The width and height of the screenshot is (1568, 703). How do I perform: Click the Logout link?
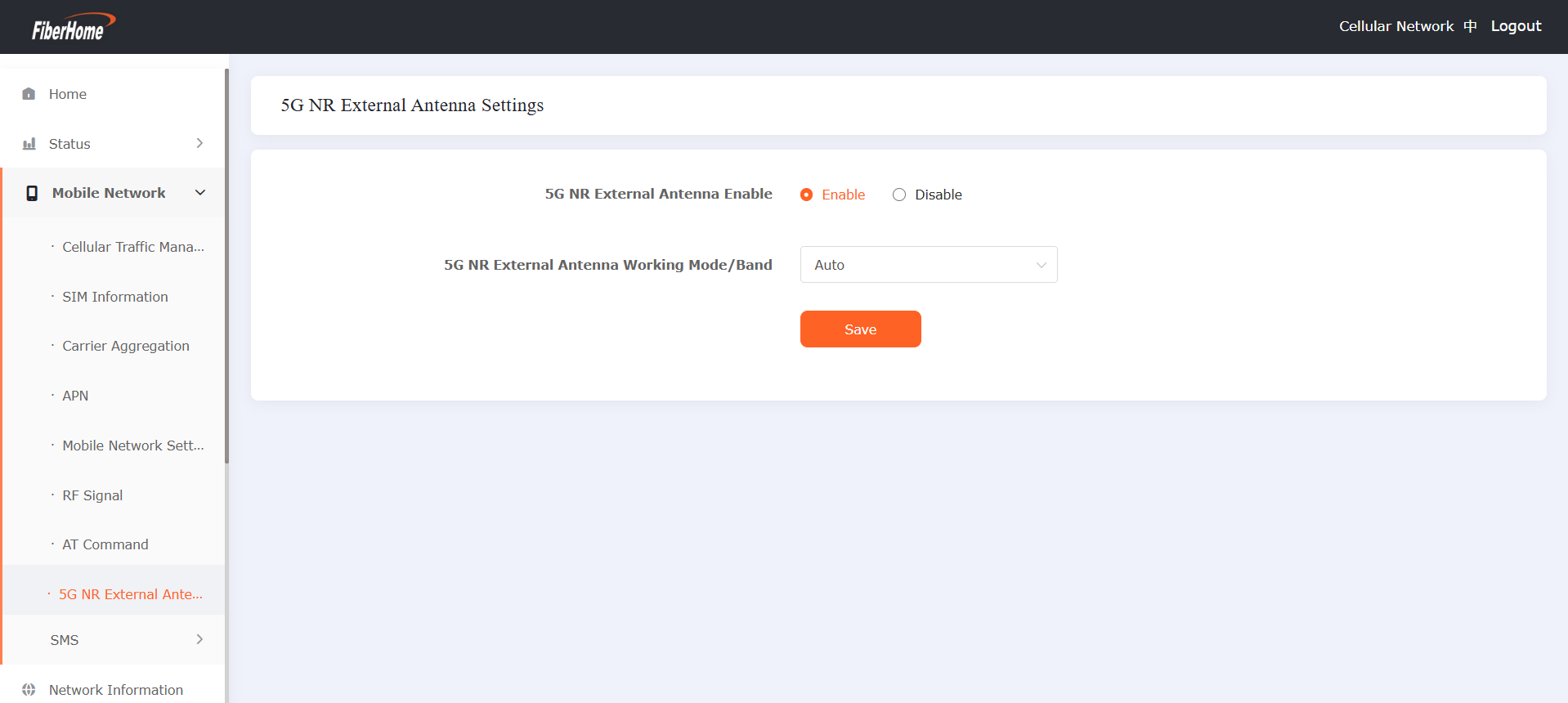(1516, 26)
